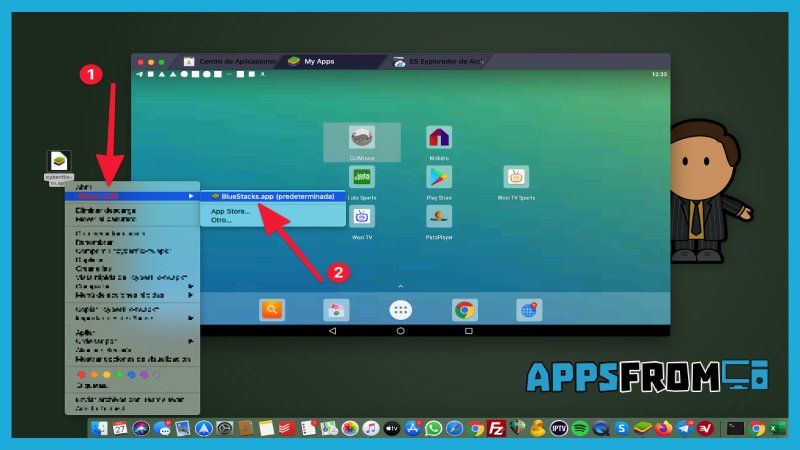Switch to ES Explorador de Archivos tab
Screen dimensions: 800x450
(438, 61)
